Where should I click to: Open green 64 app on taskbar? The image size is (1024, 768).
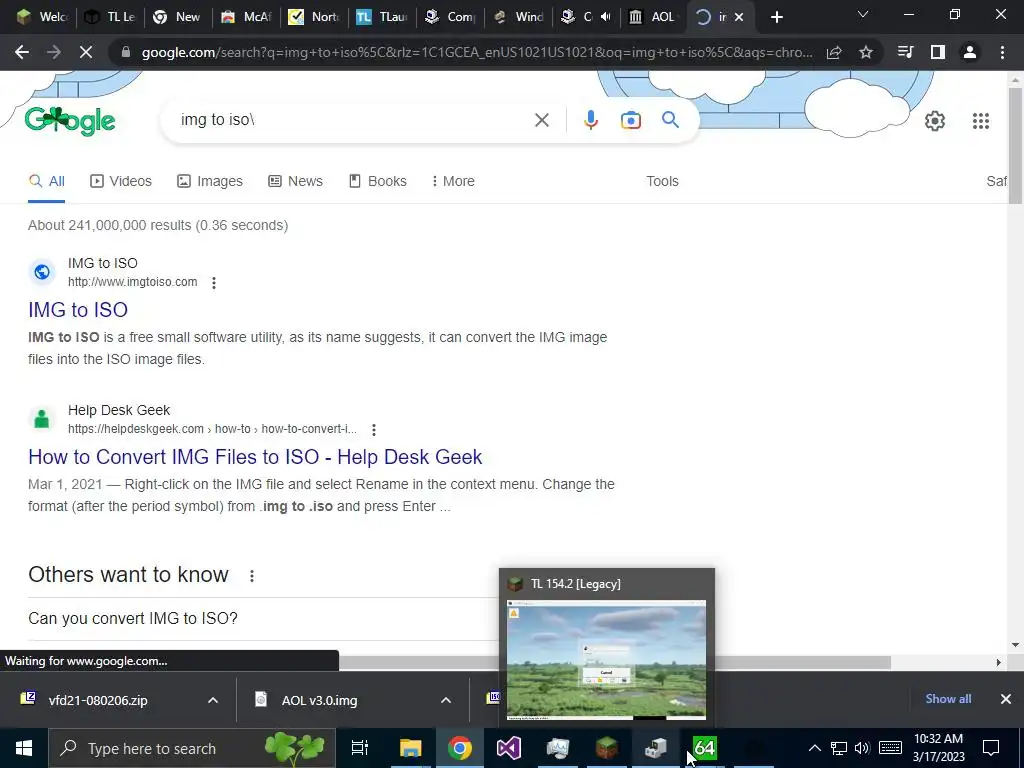[x=705, y=748]
